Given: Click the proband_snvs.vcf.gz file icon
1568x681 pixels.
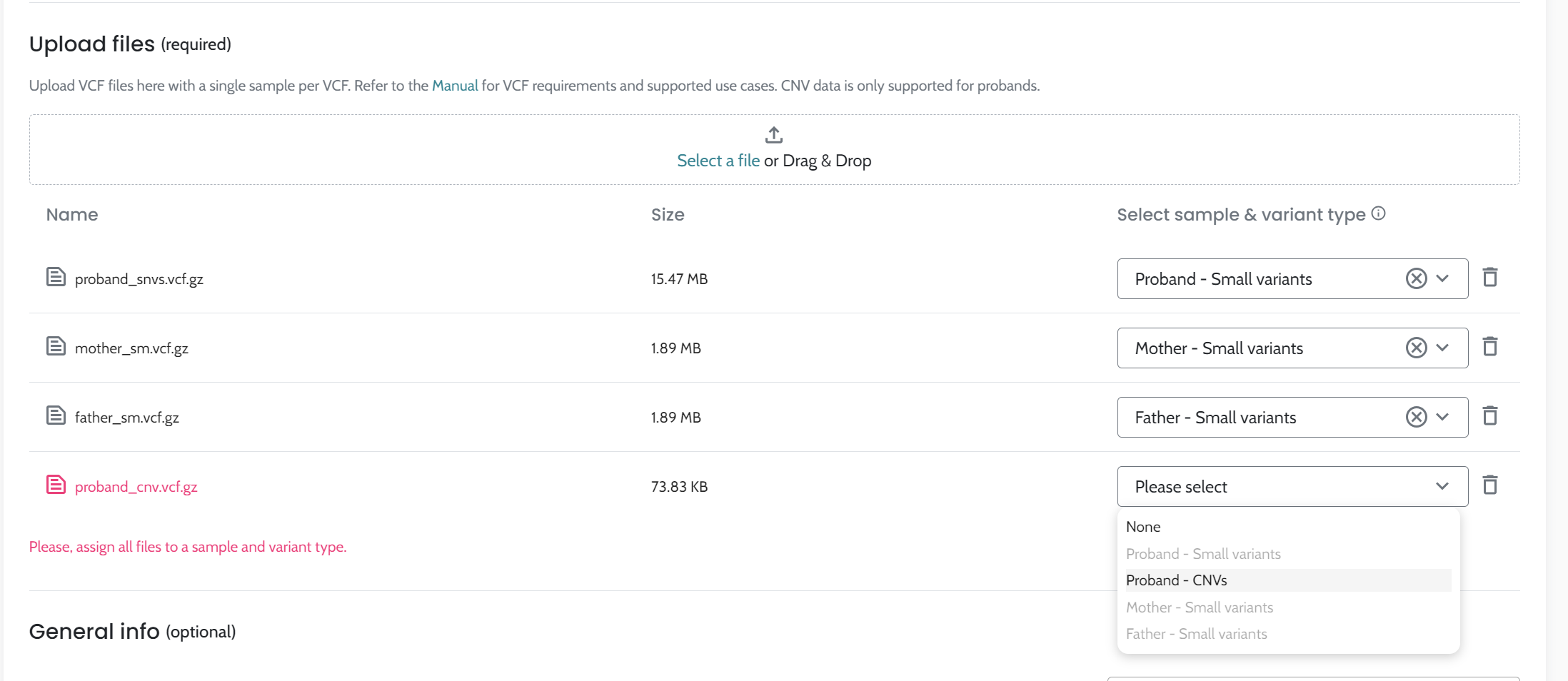Looking at the screenshot, I should pyautogui.click(x=56, y=277).
